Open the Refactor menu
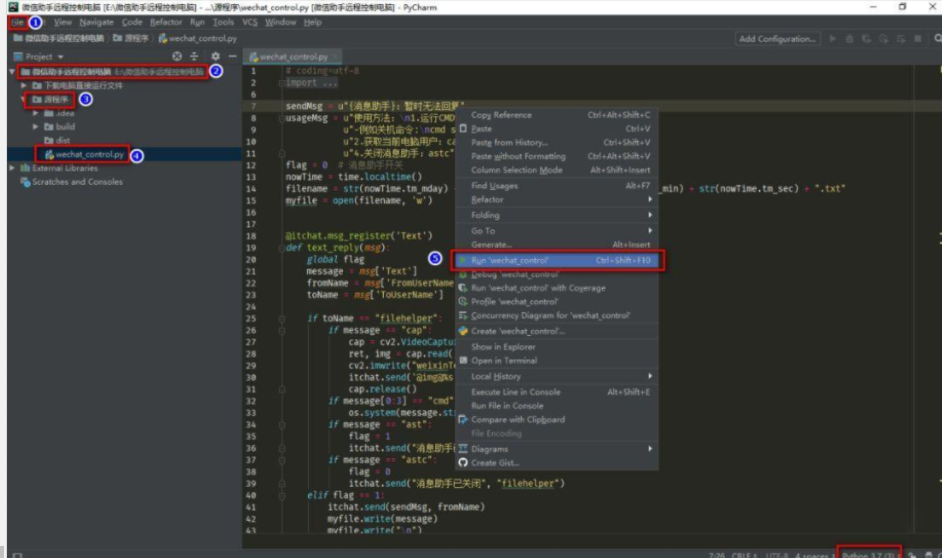 [166, 22]
